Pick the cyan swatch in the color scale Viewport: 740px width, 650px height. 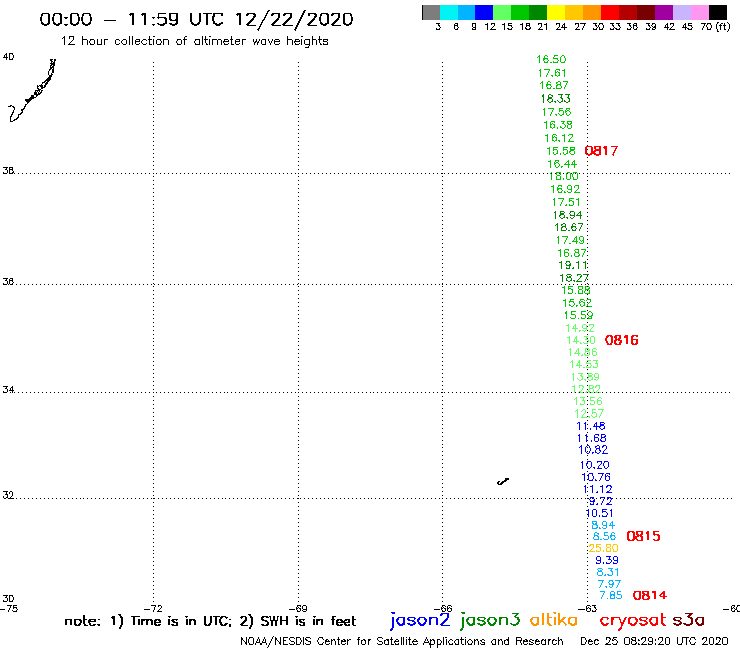pos(449,12)
